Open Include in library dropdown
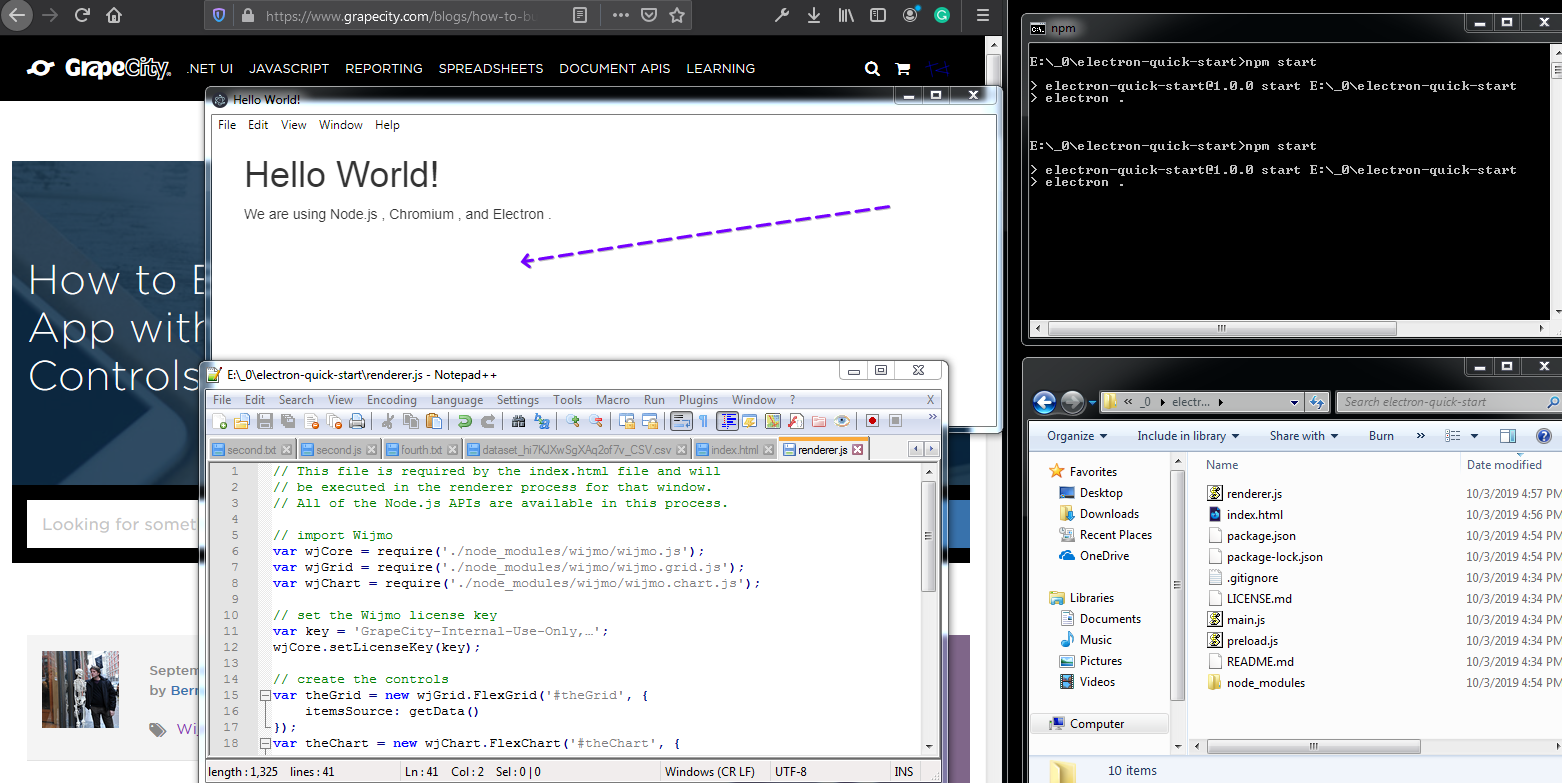This screenshot has width=1562, height=783. click(1188, 436)
